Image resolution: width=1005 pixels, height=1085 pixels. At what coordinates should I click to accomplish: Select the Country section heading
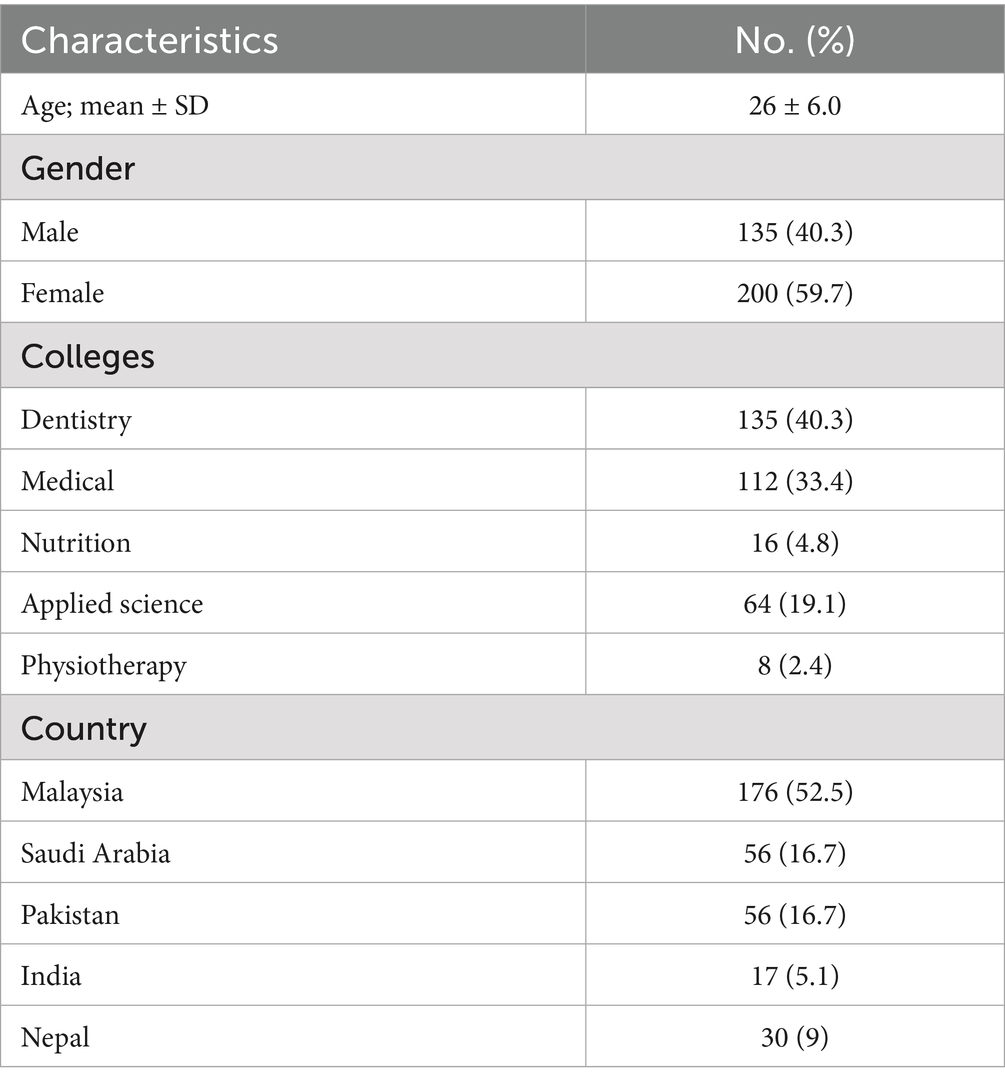84,729
